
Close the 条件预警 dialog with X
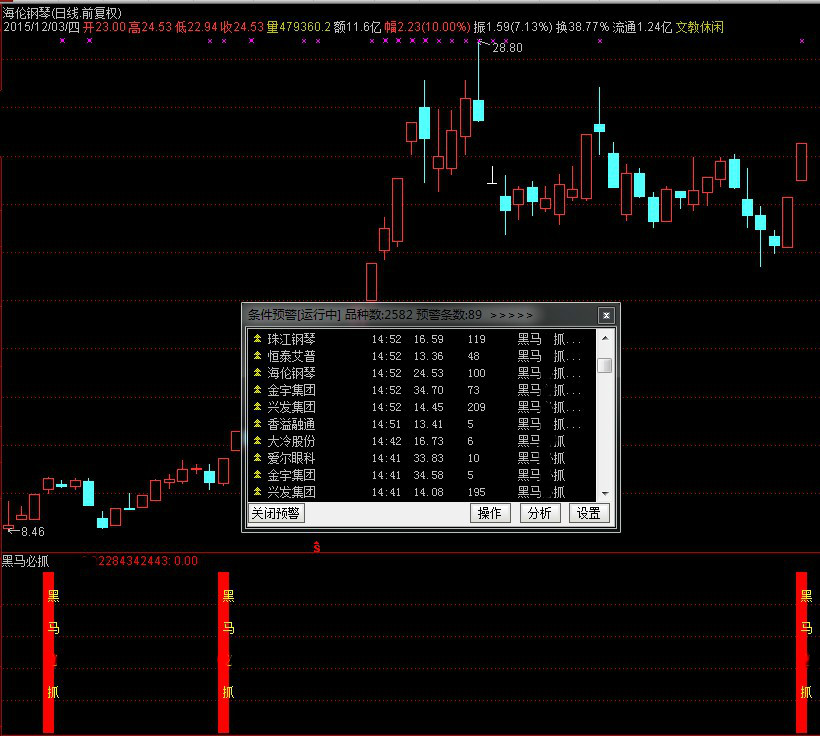tap(605, 315)
